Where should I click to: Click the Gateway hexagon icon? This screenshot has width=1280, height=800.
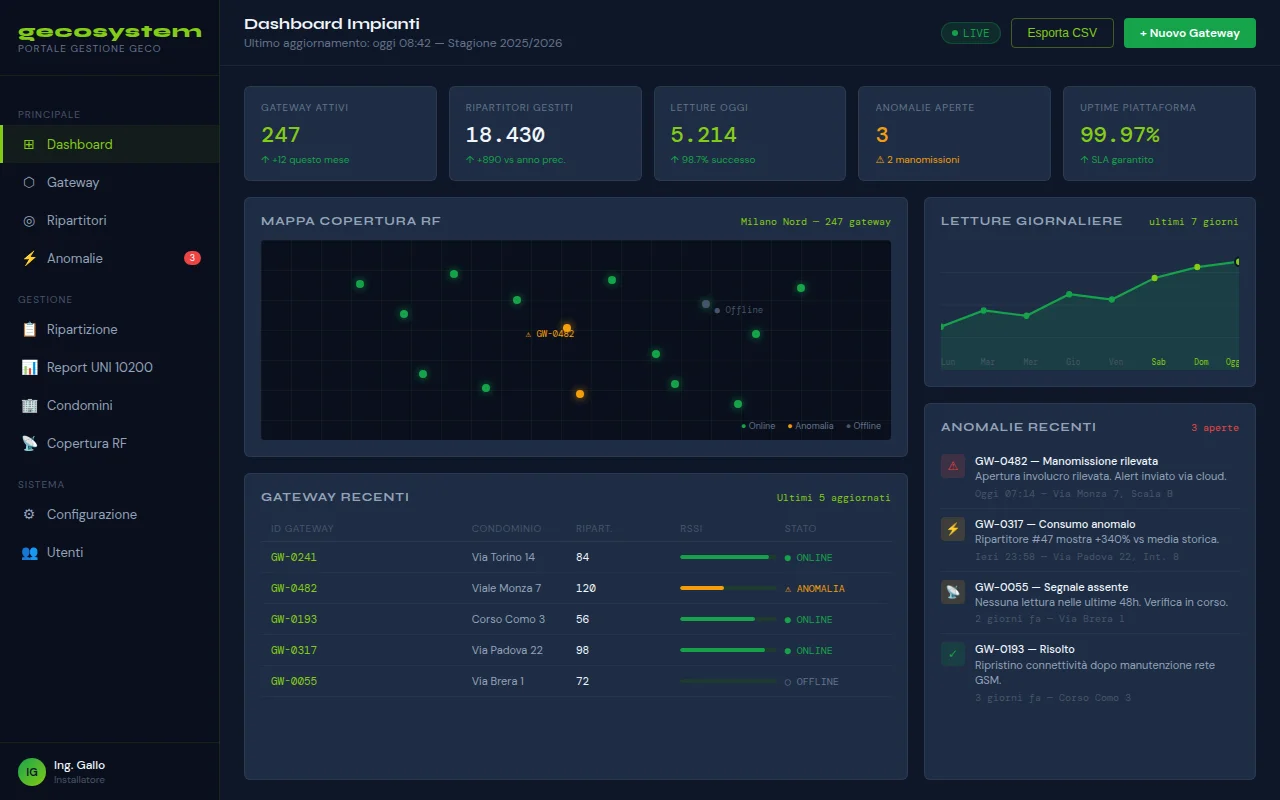tap(28, 182)
